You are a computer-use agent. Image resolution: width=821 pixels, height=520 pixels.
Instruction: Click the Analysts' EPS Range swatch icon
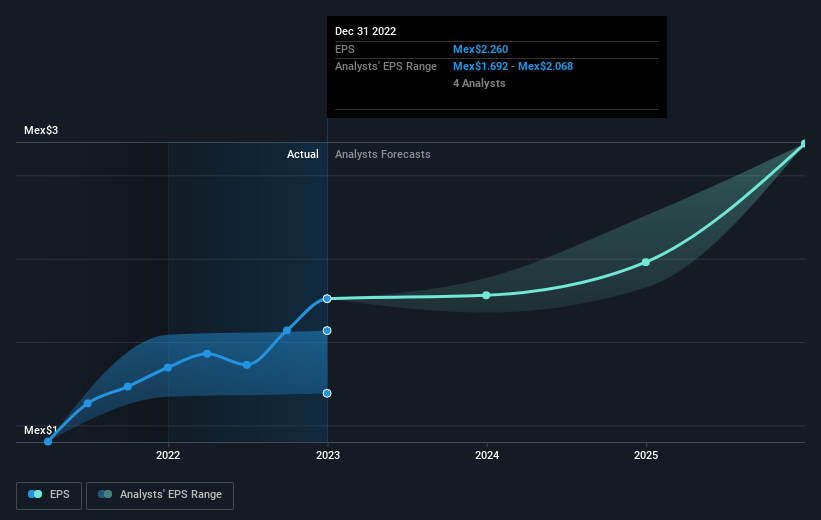(105, 494)
